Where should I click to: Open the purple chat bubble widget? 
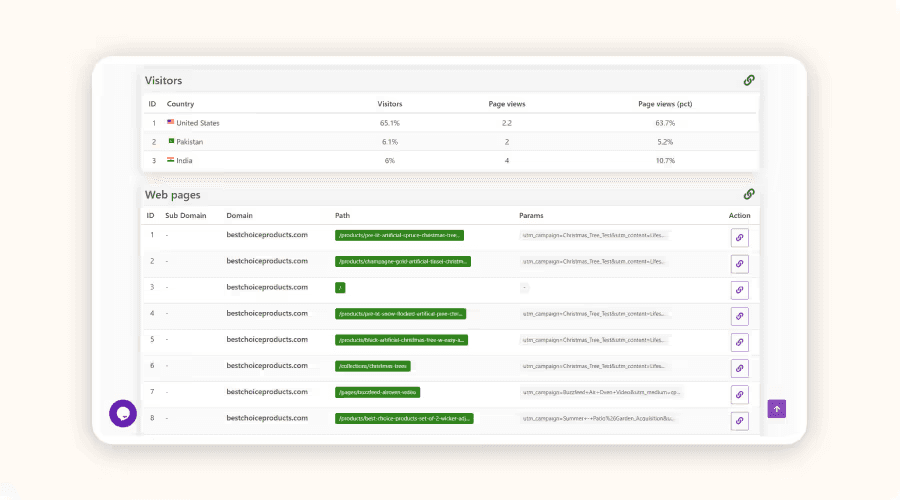click(x=123, y=413)
